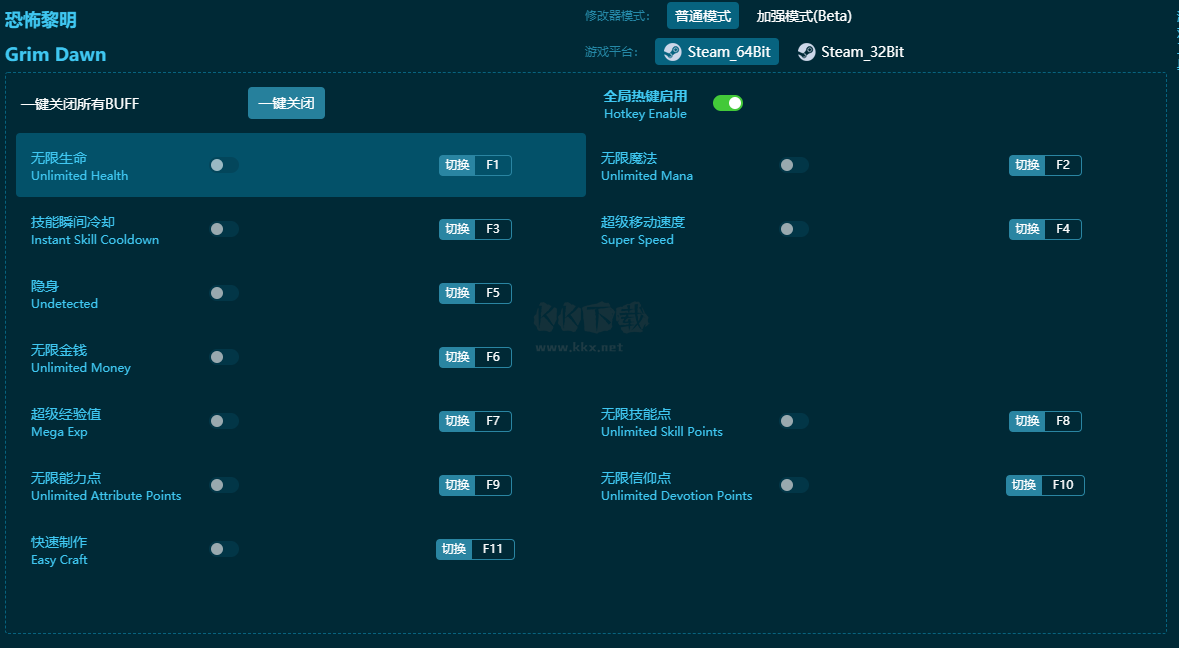Image resolution: width=1179 pixels, height=648 pixels.
Task: Click the Super Speed label
Action: click(637, 240)
